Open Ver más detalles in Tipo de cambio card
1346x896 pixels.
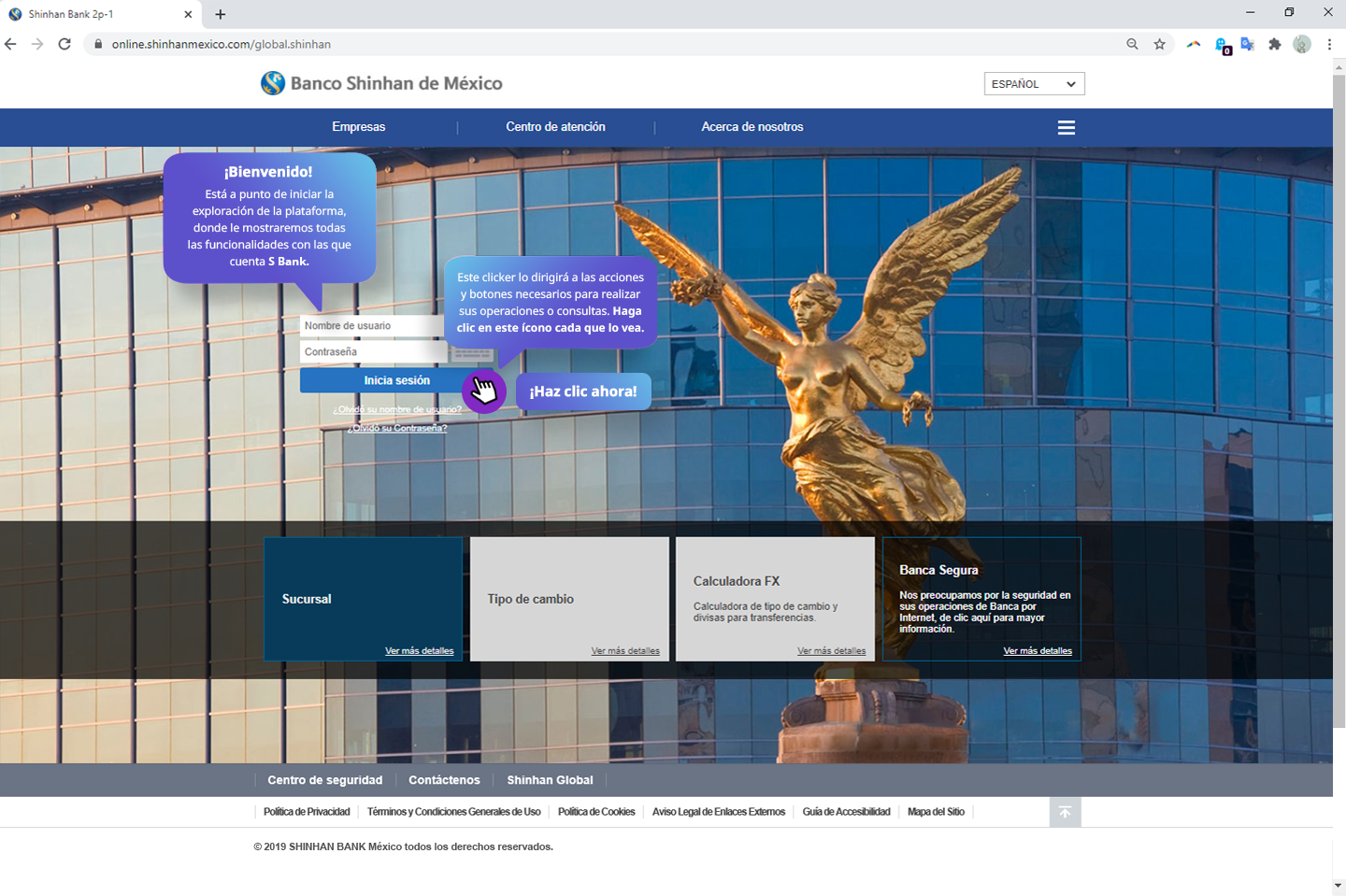(x=625, y=651)
